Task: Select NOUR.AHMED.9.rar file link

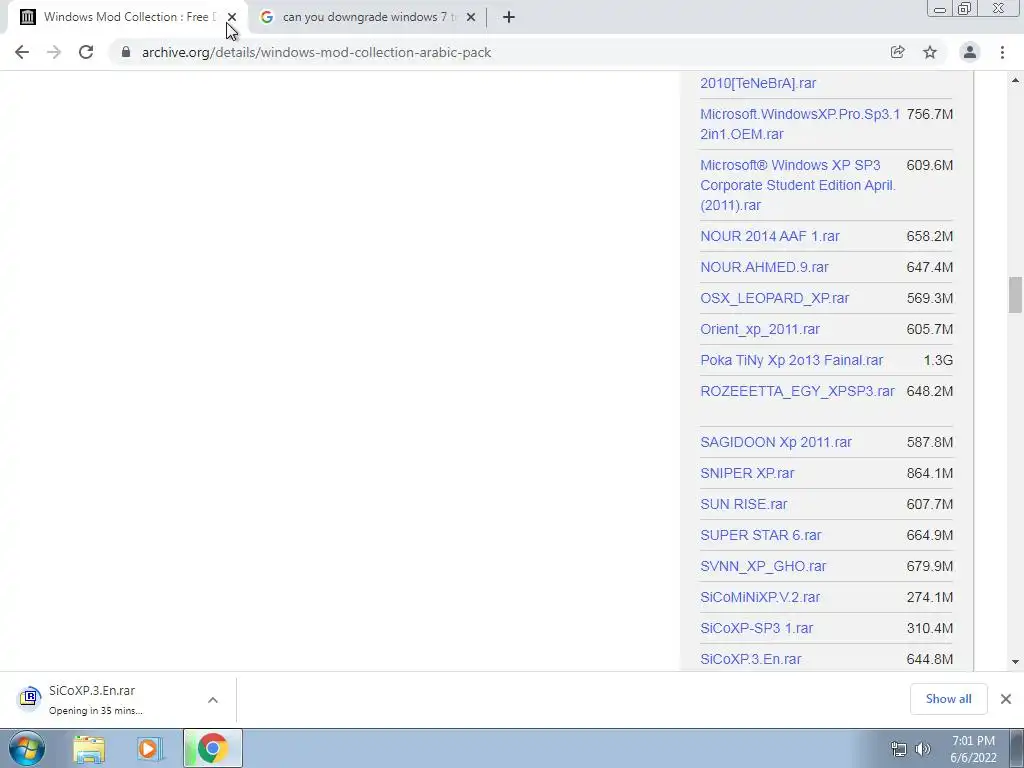Action: pos(764,267)
